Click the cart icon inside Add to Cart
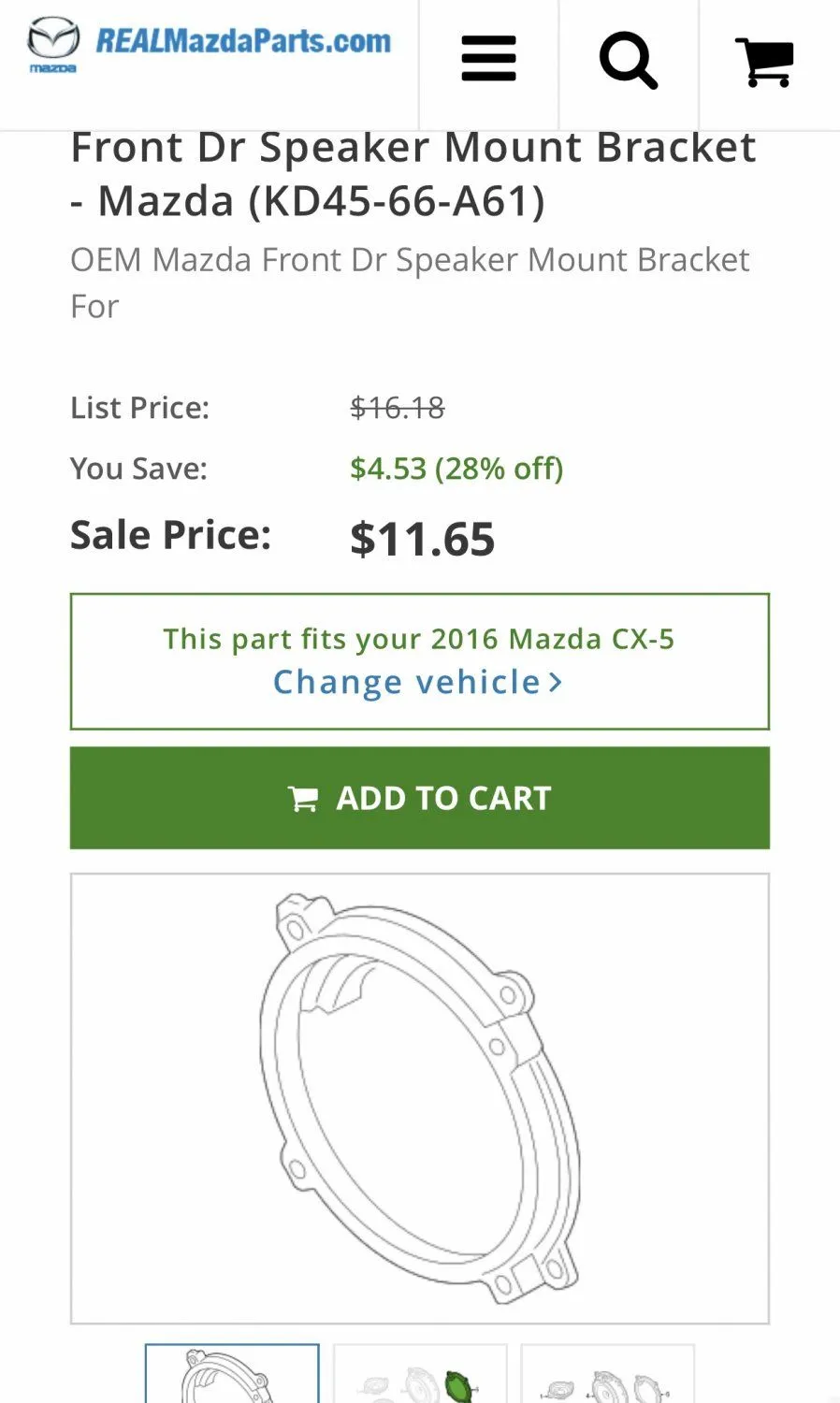840x1403 pixels. (x=302, y=799)
